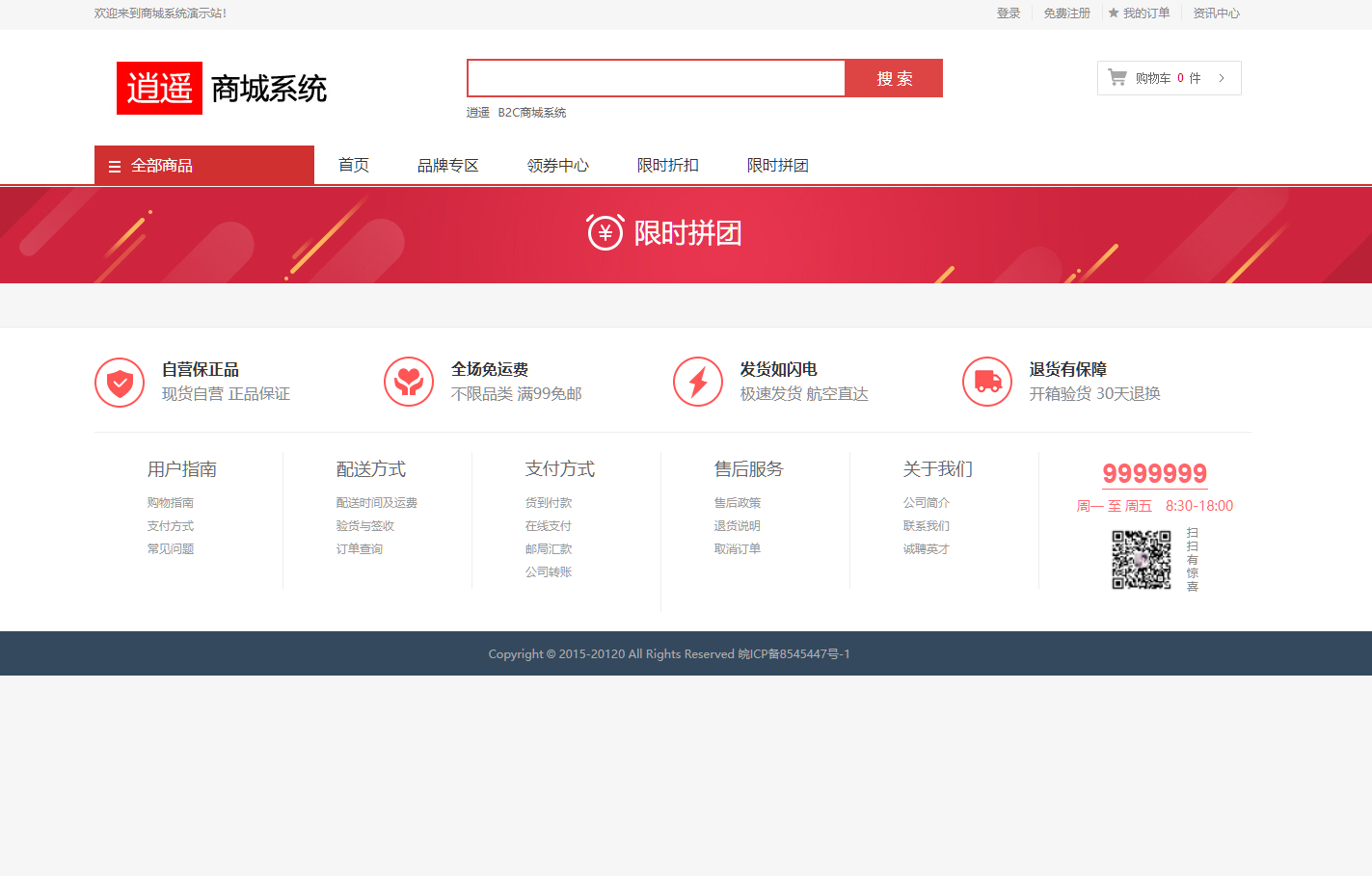This screenshot has width=1372, height=876.
Task: Open the 货到付款 footer link
Action: [549, 503]
